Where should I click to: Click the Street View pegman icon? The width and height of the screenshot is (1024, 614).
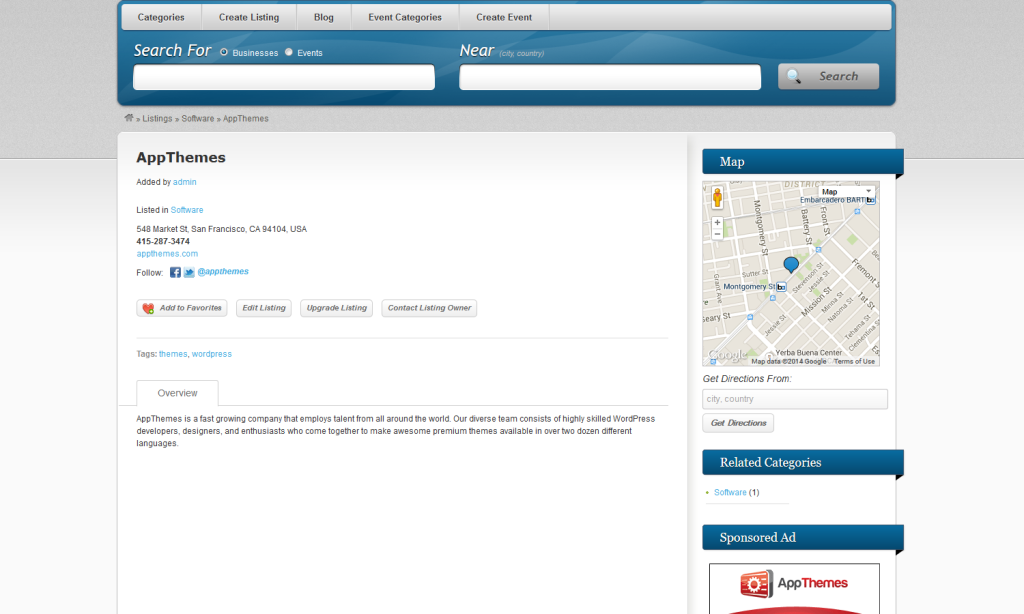717,197
